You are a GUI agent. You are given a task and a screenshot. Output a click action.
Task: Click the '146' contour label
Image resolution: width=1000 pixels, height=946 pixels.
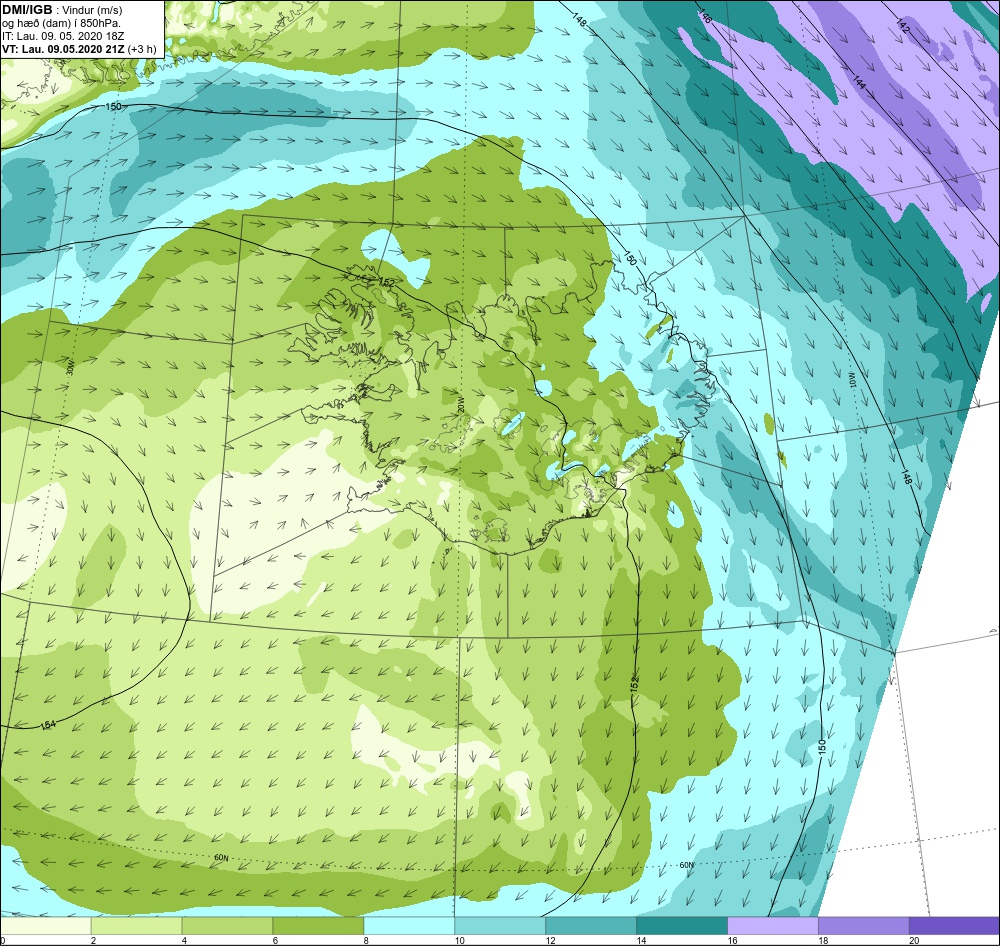(705, 17)
